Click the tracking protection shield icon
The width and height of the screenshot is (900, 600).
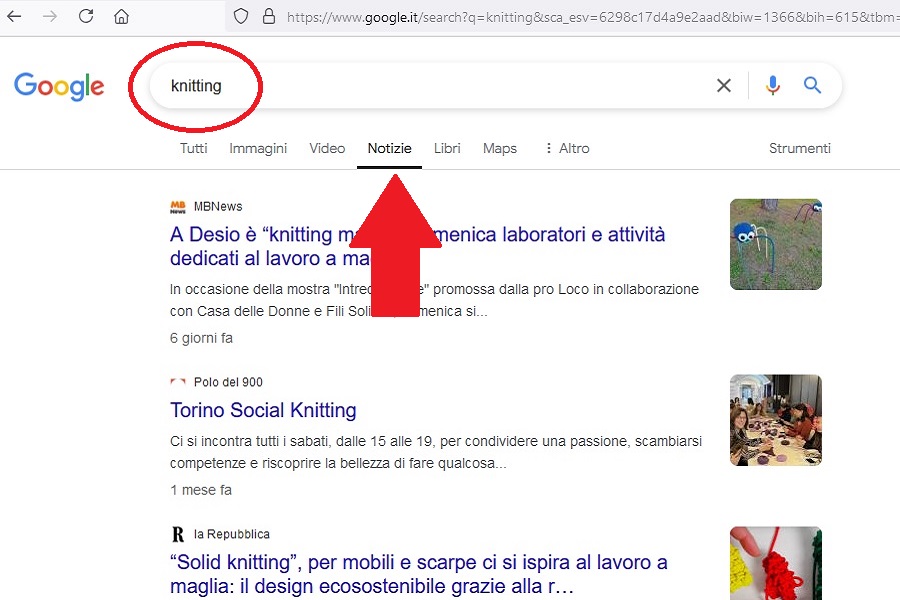[x=240, y=16]
